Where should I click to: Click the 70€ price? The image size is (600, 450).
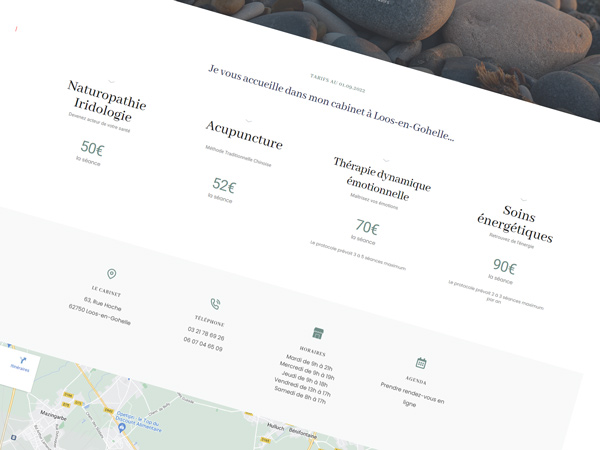(x=367, y=227)
